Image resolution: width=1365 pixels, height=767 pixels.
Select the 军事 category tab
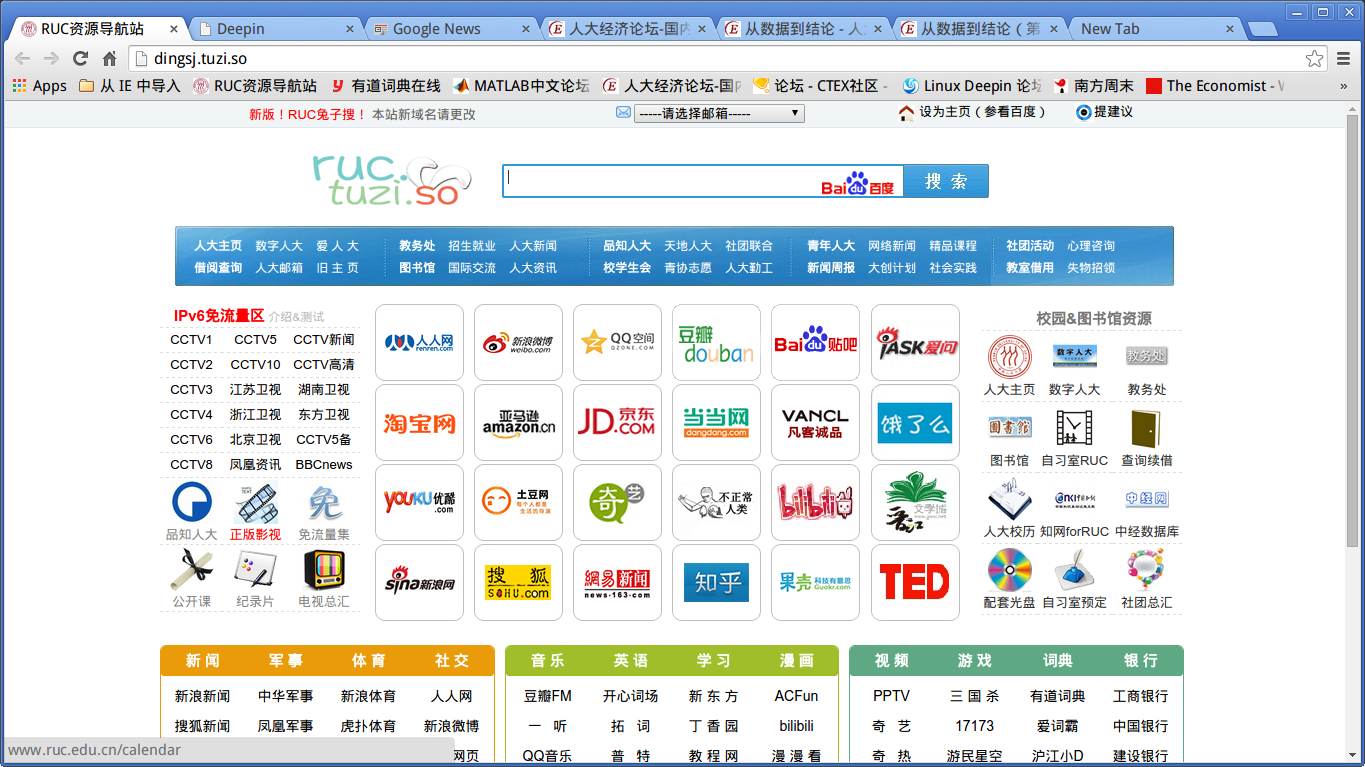pyautogui.click(x=285, y=661)
